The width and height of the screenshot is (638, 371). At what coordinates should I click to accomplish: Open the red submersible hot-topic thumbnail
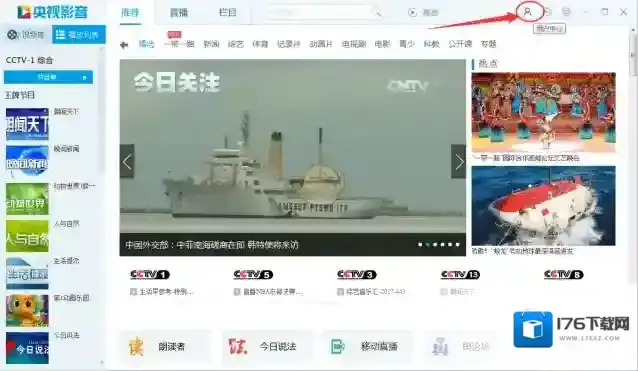pyautogui.click(x=544, y=206)
